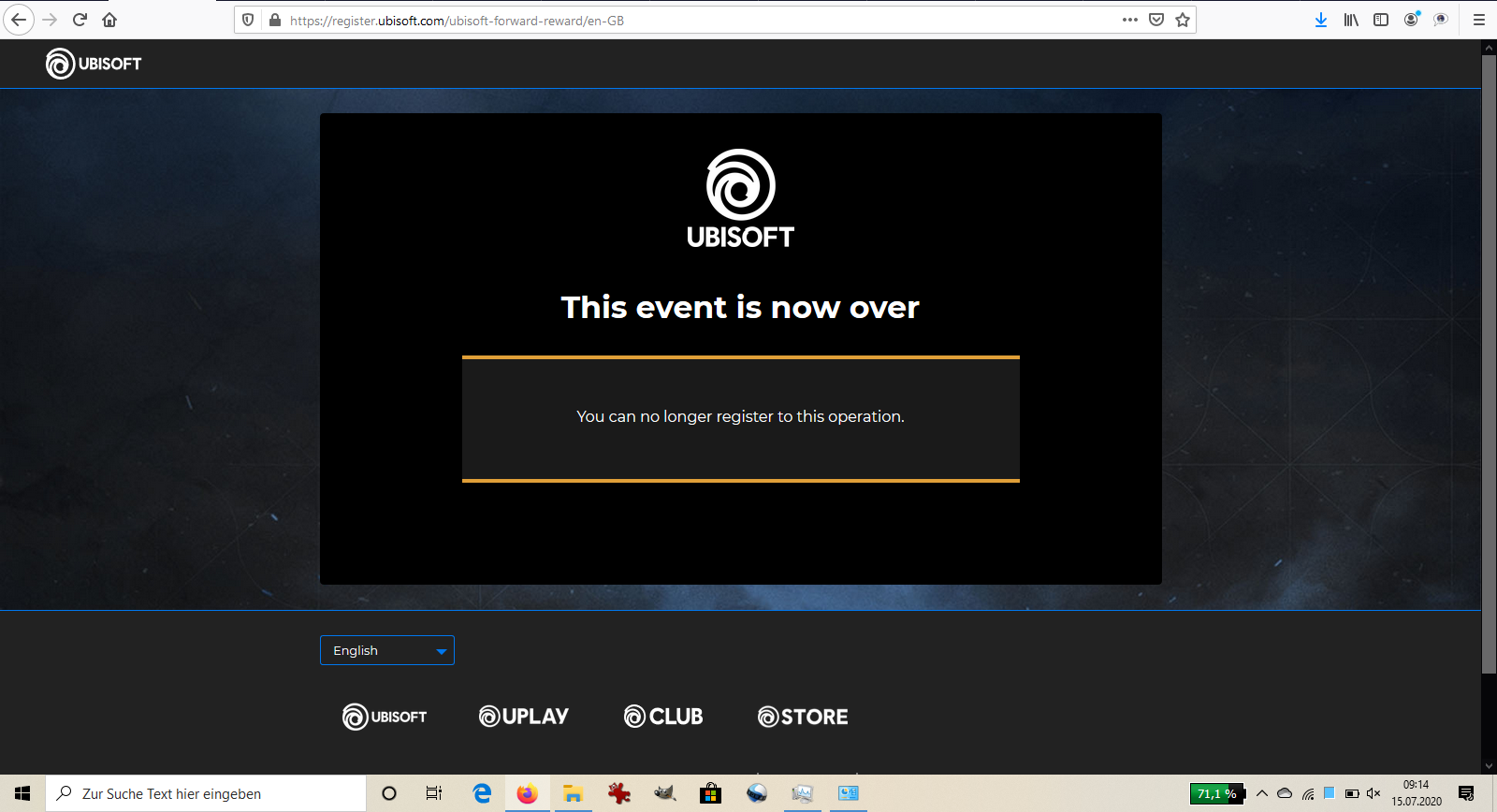Open the OneDrive cloud tray icon
Viewport: 1497px width, 812px height.
[1285, 793]
